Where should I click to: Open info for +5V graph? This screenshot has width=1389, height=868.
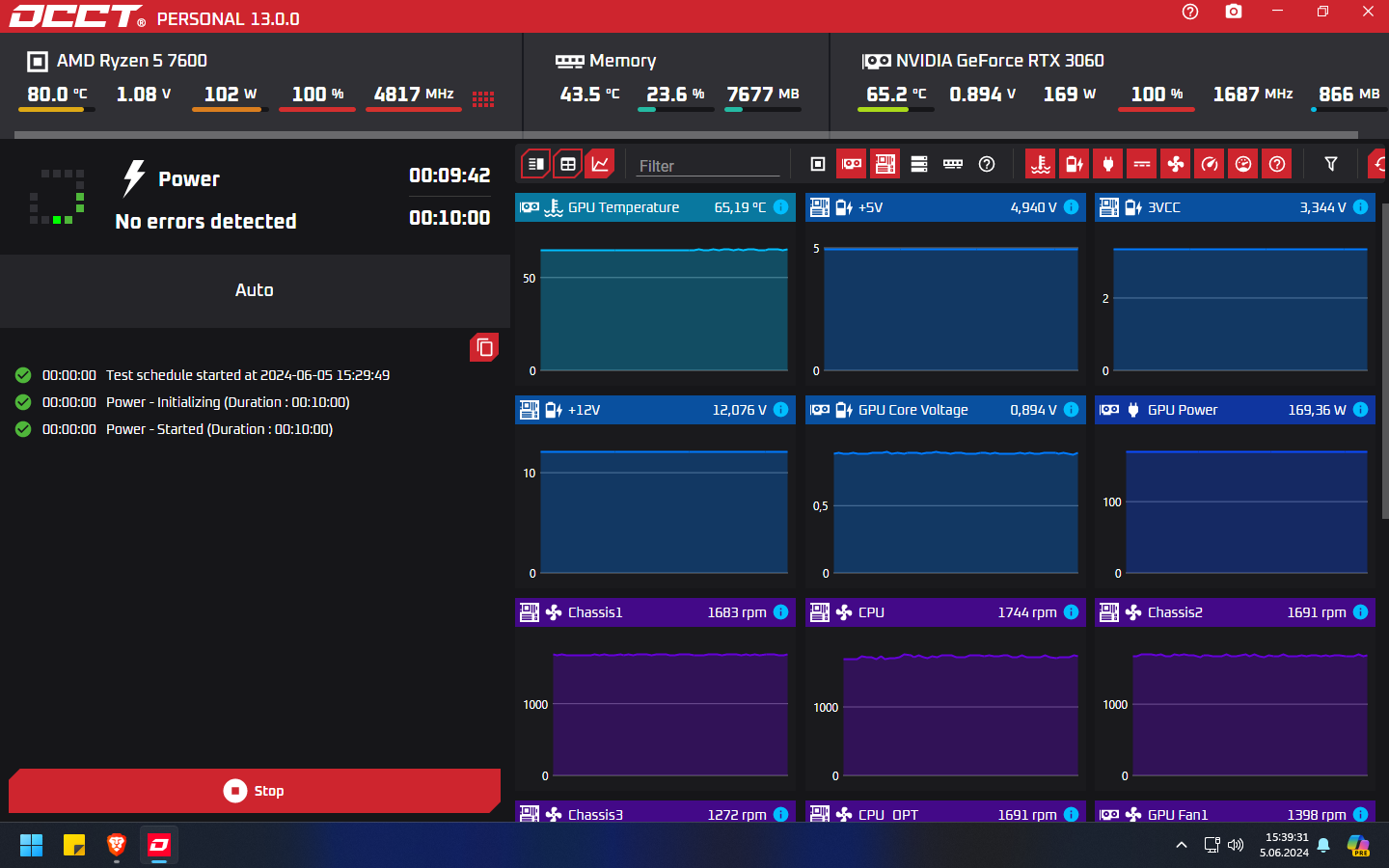tap(1071, 207)
